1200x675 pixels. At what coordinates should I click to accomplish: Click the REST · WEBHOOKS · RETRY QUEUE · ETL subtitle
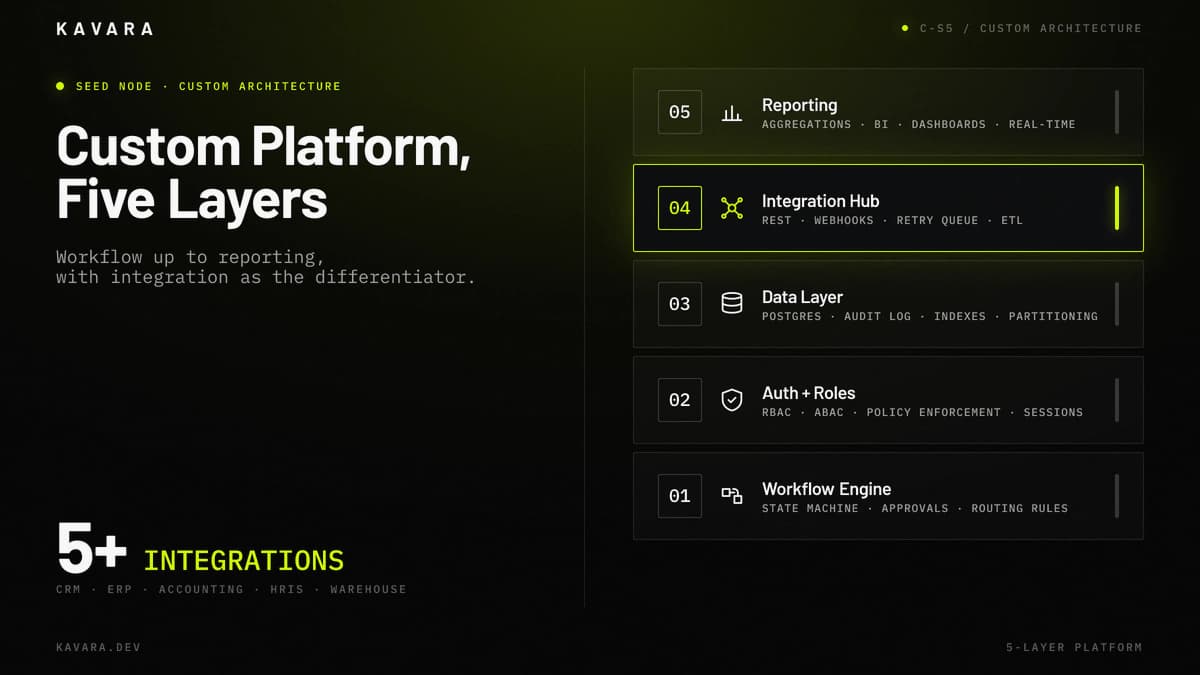point(892,220)
